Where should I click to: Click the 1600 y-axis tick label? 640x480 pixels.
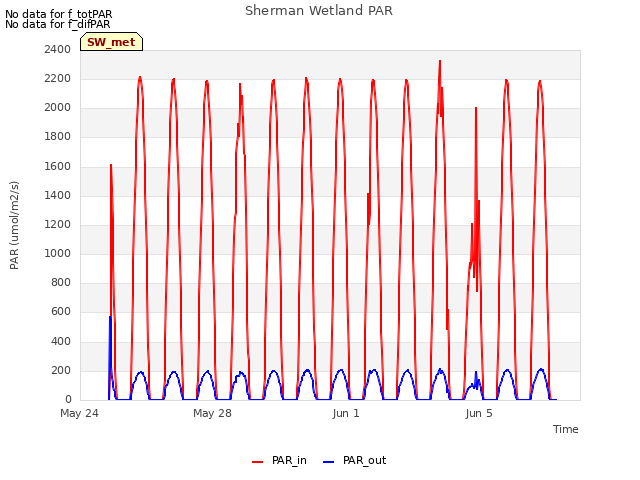(58, 166)
